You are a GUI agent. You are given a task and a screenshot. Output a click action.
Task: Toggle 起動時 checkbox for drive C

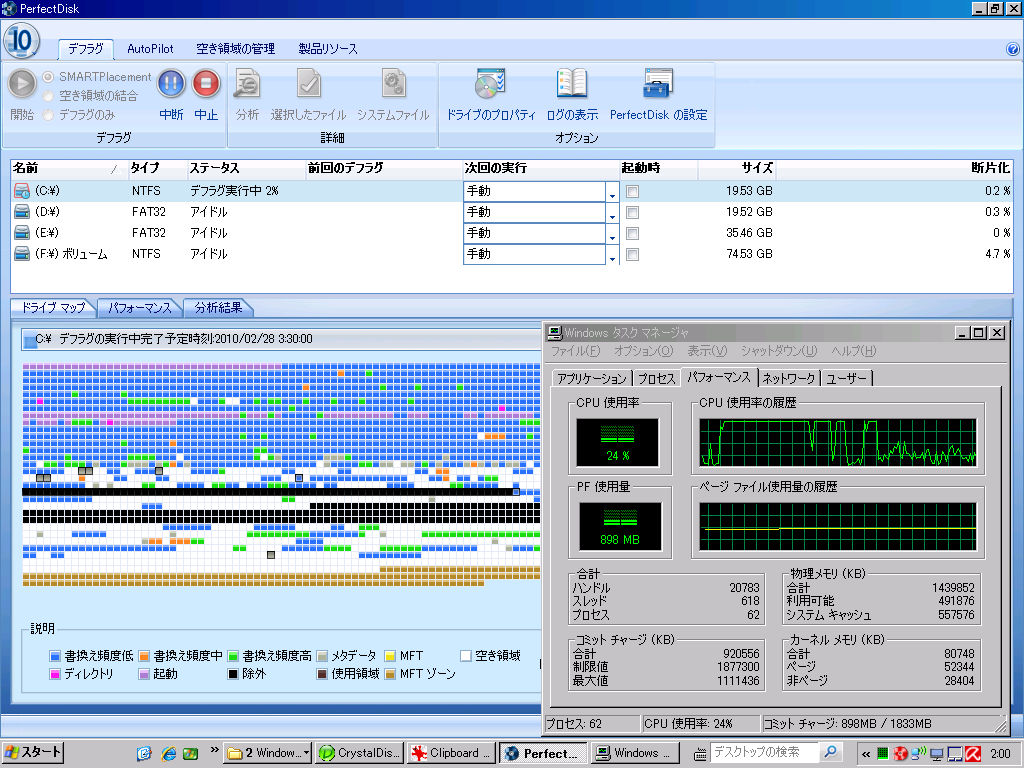pos(632,191)
